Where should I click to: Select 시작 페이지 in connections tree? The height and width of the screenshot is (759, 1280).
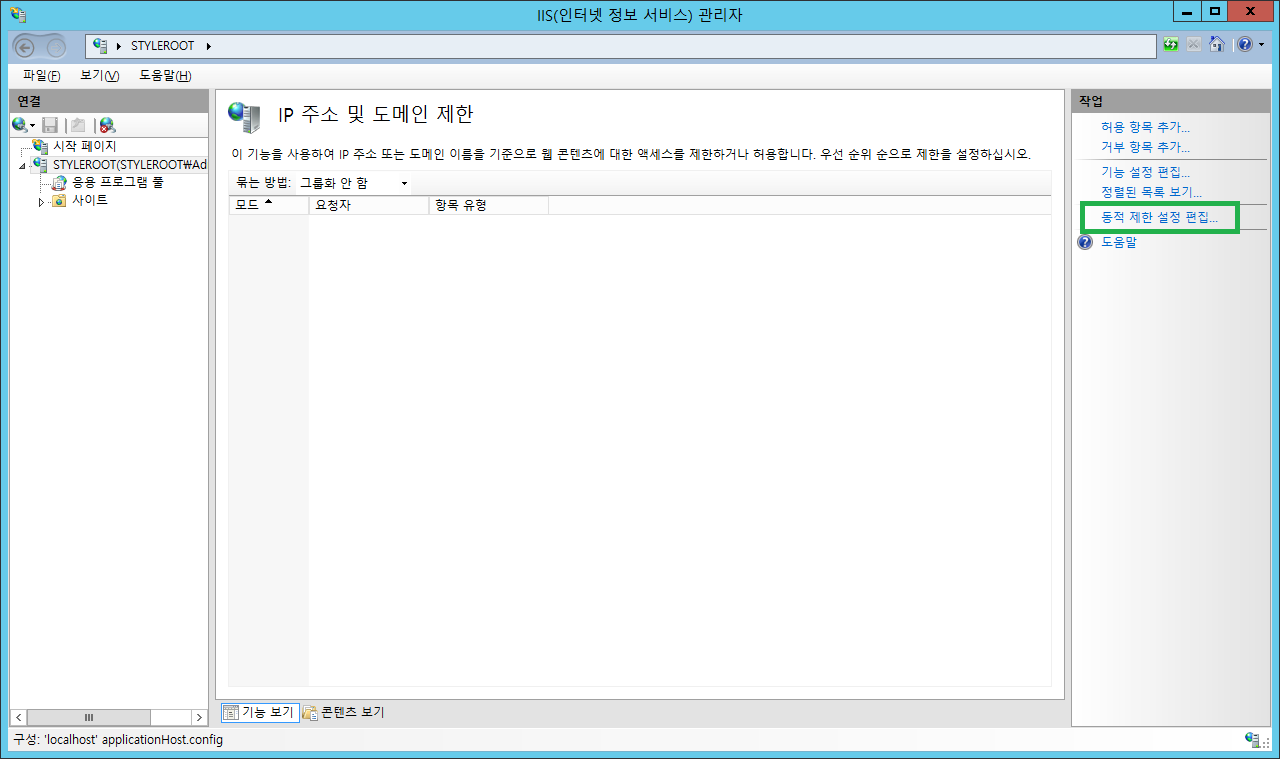pos(85,146)
